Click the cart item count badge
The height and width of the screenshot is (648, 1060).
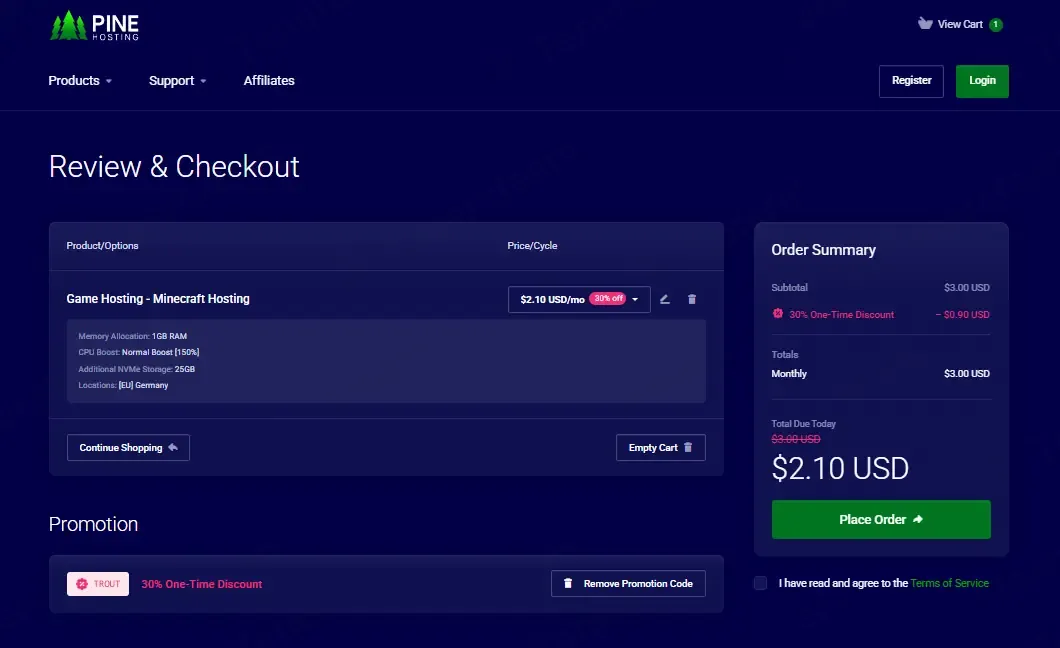pyautogui.click(x=995, y=24)
